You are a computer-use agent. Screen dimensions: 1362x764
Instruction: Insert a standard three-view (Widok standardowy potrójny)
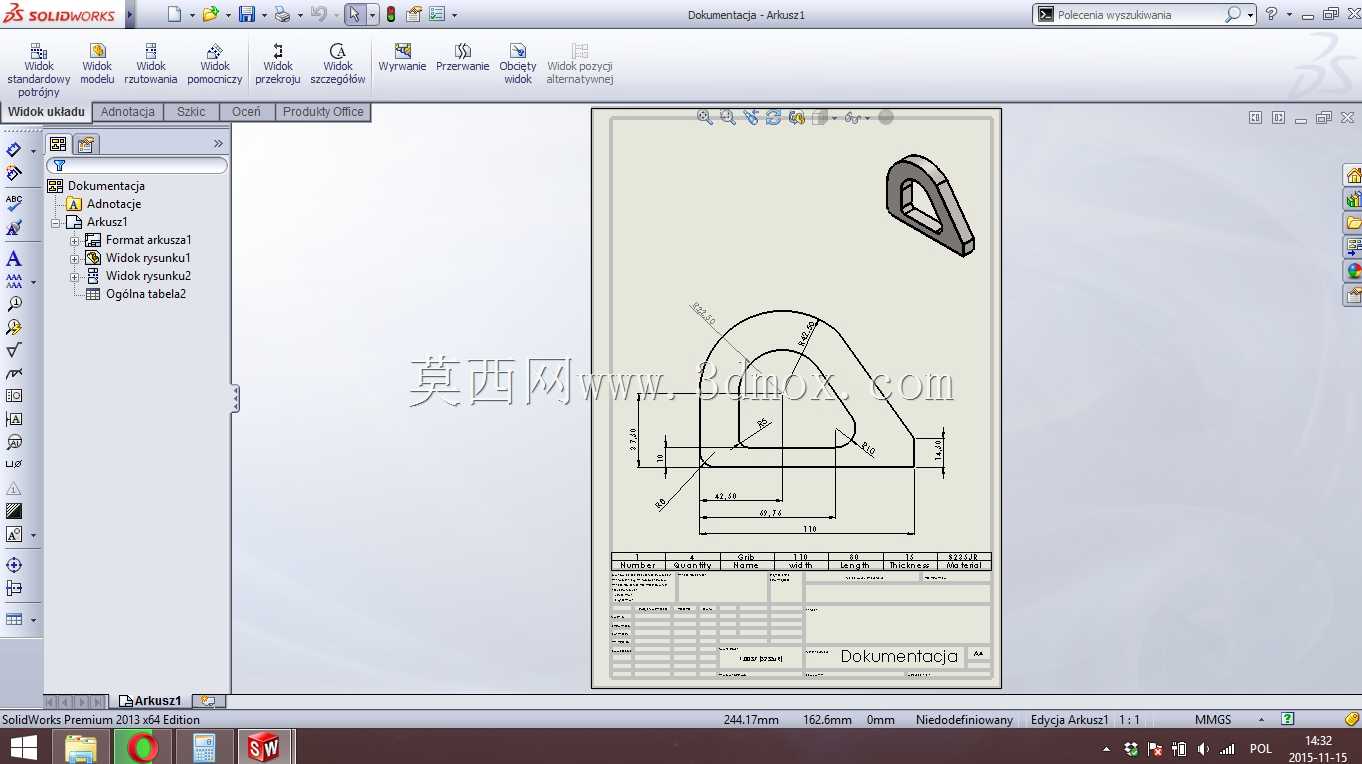pyautogui.click(x=39, y=69)
